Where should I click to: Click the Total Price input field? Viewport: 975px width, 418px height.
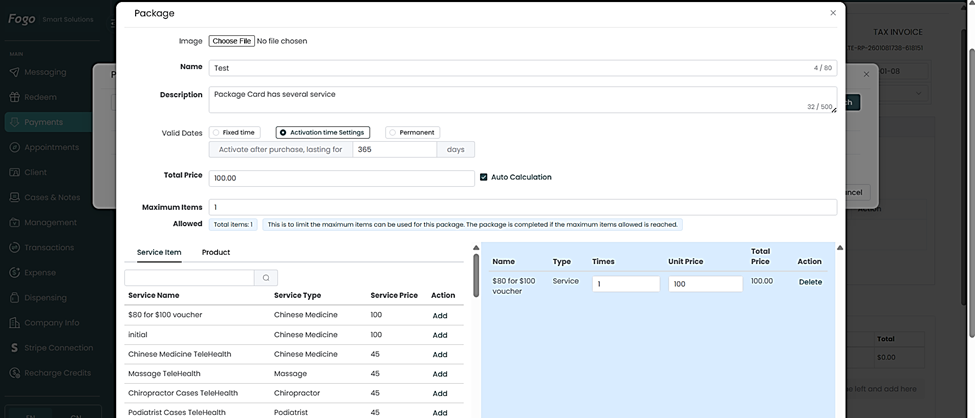click(342, 178)
